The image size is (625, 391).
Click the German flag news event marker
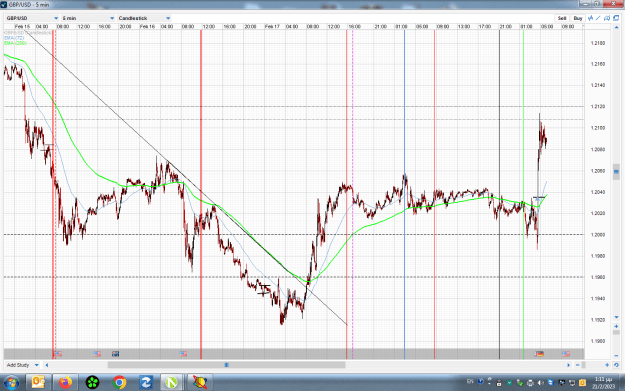(539, 354)
